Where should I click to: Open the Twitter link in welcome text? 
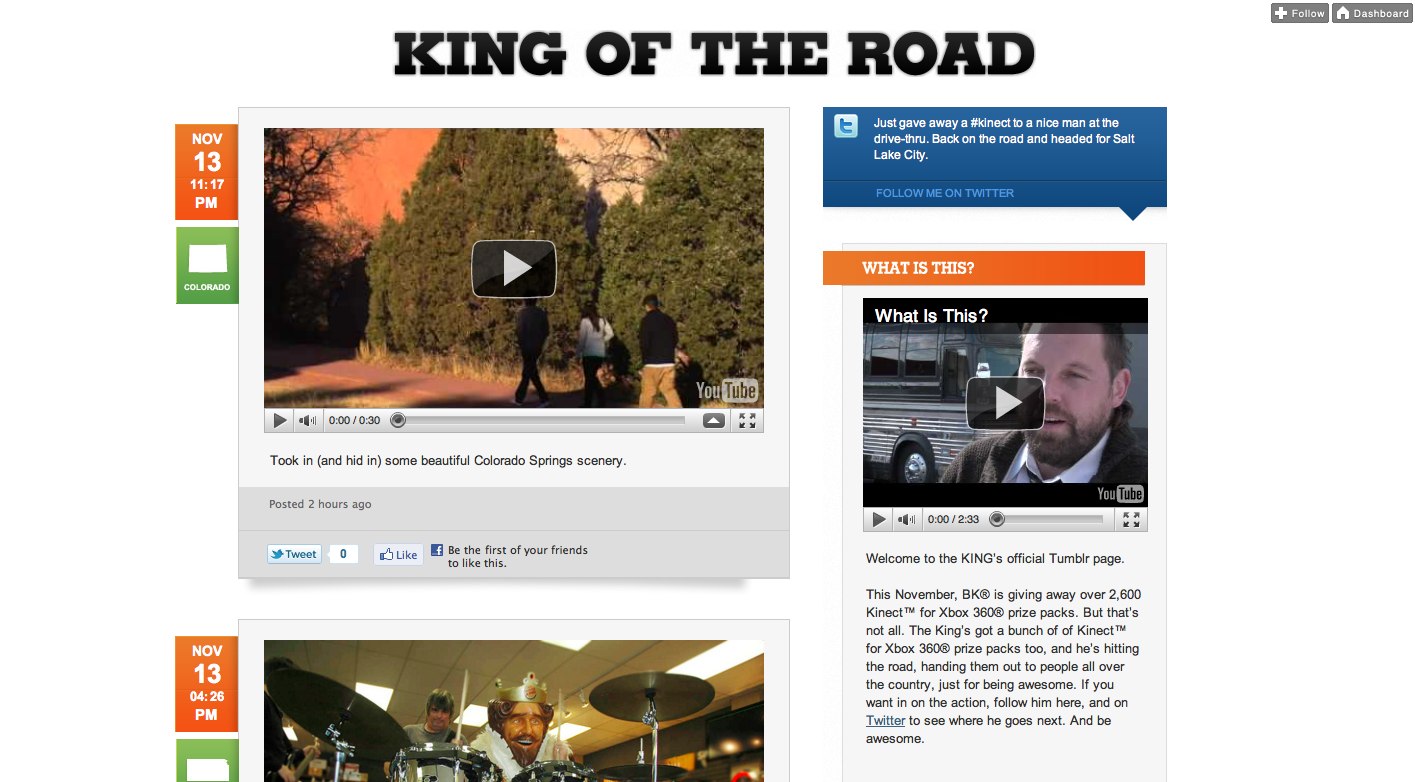(886, 720)
